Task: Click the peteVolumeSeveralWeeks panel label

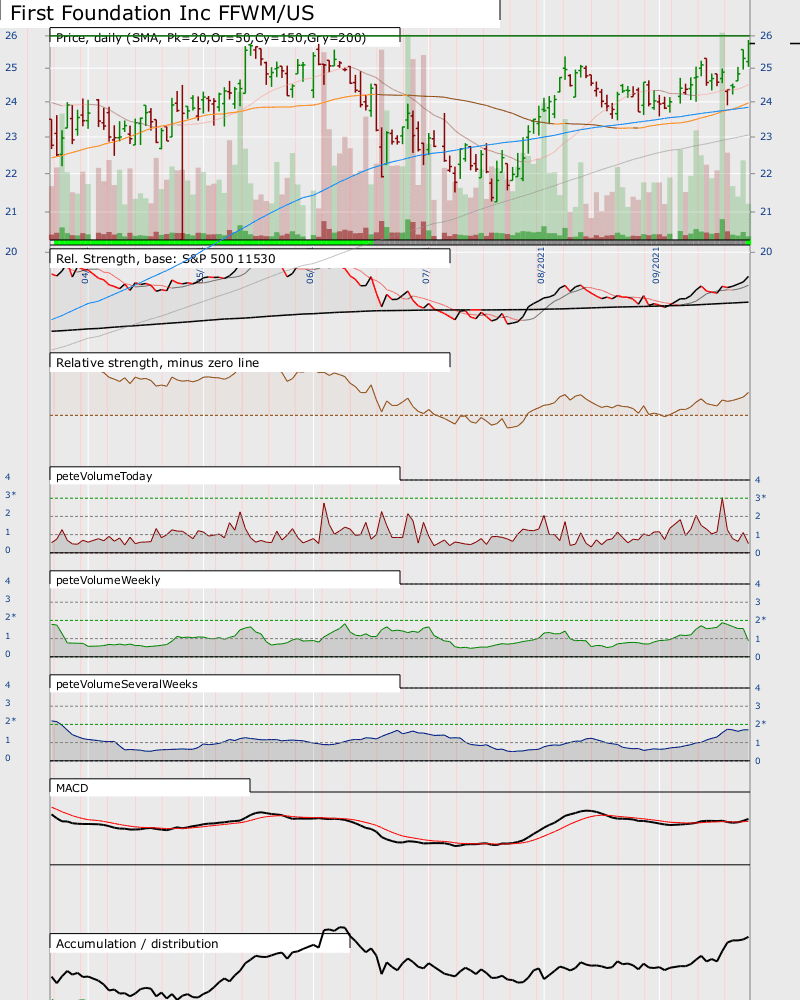Action: 127,684
